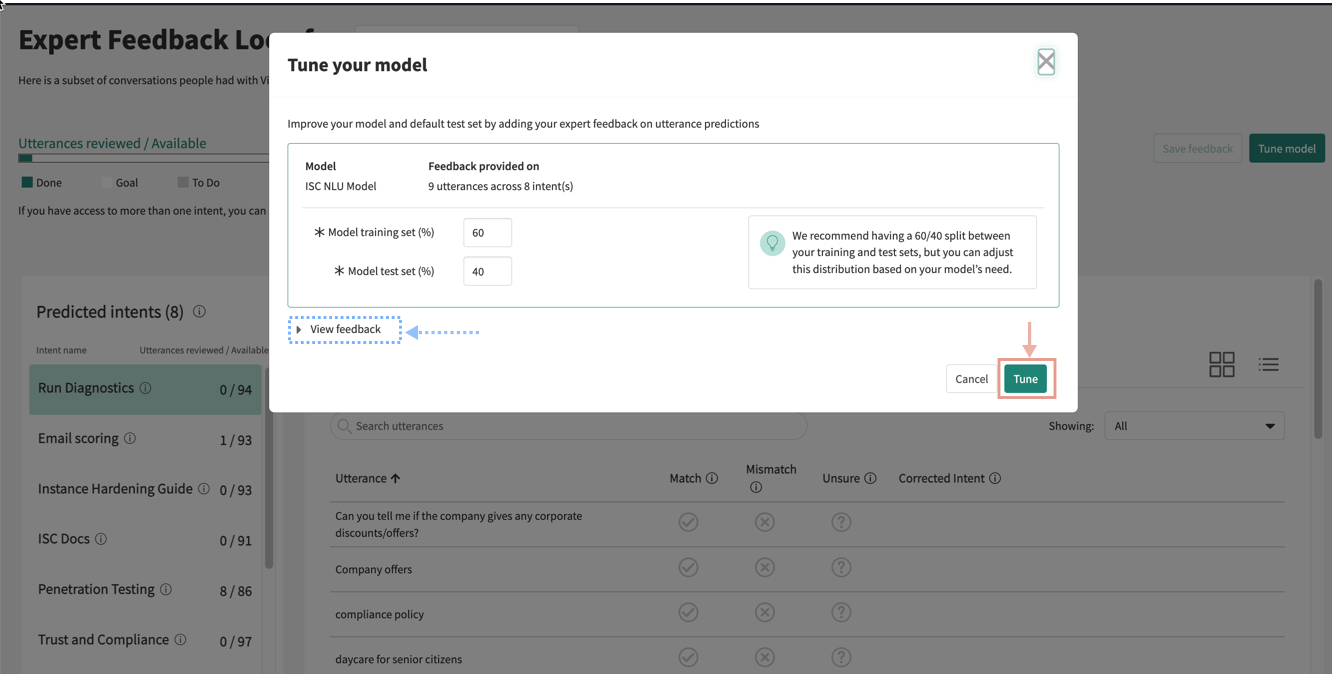Click info icon next to Penetration Testing

[x=166, y=589]
